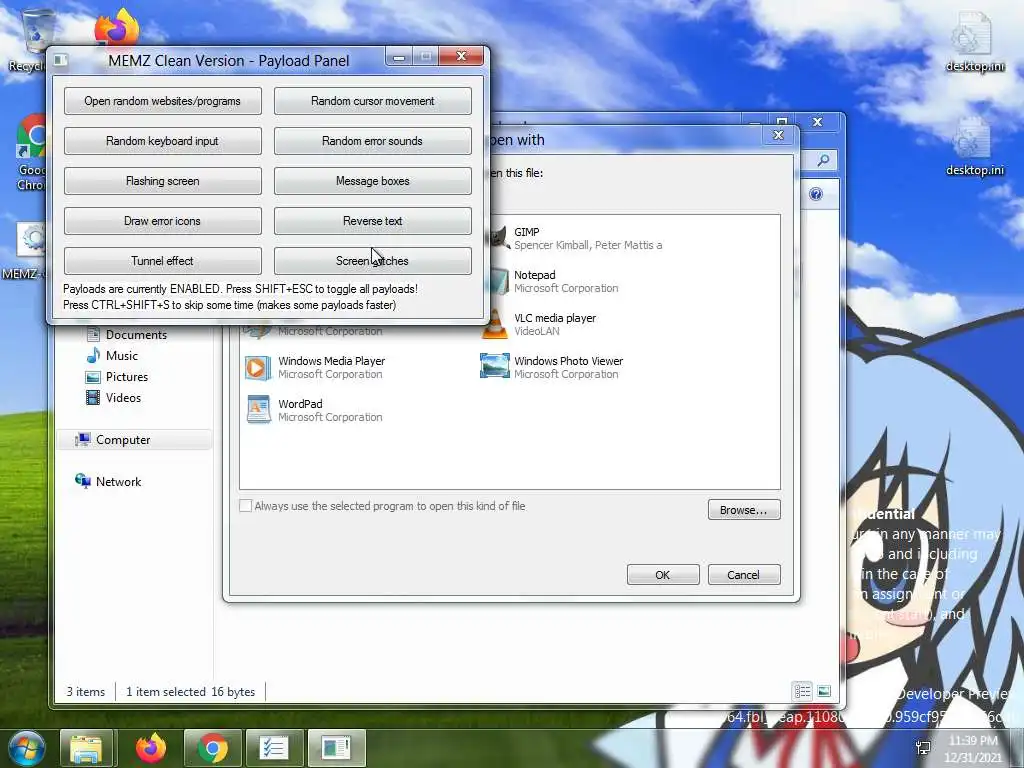Select Network in Explorer navigation pane
The width and height of the screenshot is (1024, 768).
tap(108, 481)
